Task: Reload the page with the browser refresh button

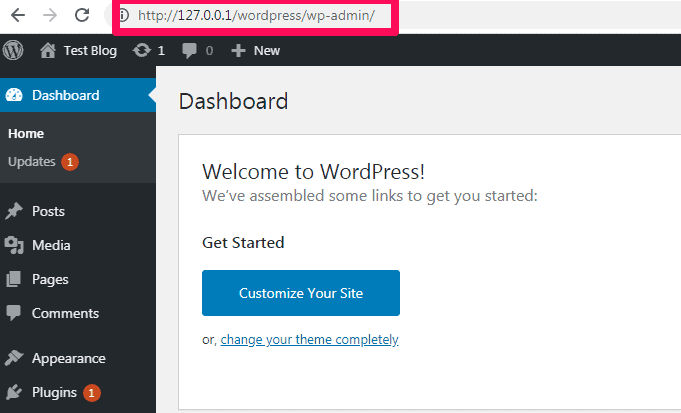Action: (x=82, y=15)
